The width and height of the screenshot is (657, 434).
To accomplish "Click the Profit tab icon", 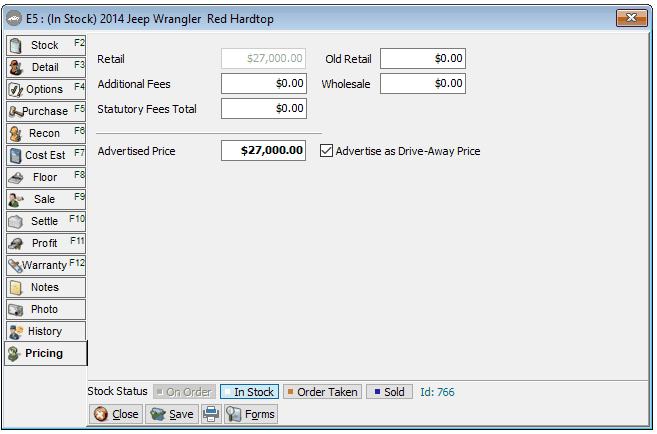I will click(16, 243).
